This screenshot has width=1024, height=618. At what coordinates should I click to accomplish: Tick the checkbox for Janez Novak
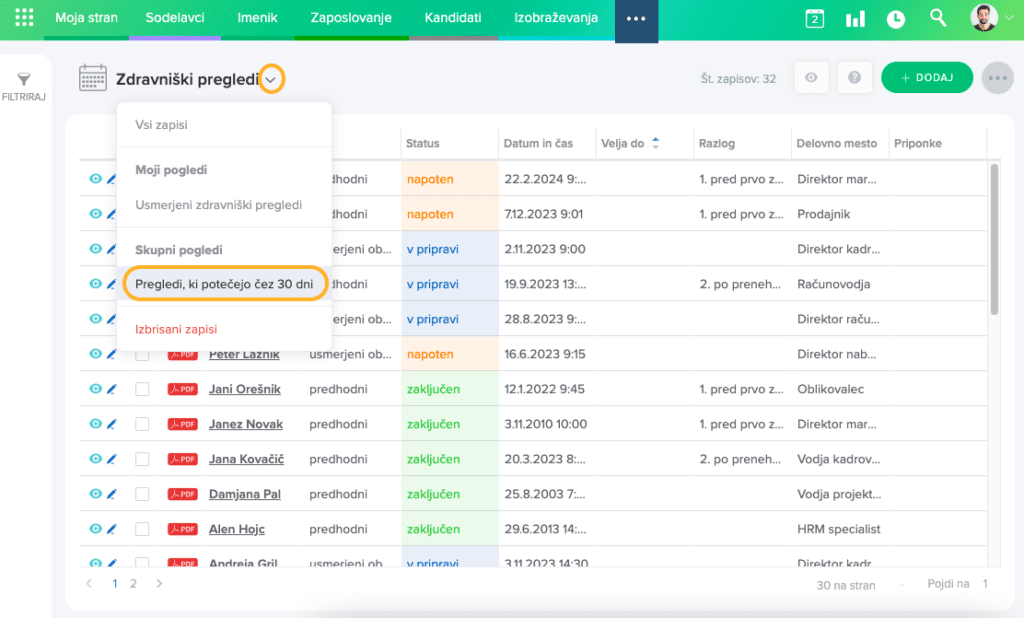tap(142, 424)
